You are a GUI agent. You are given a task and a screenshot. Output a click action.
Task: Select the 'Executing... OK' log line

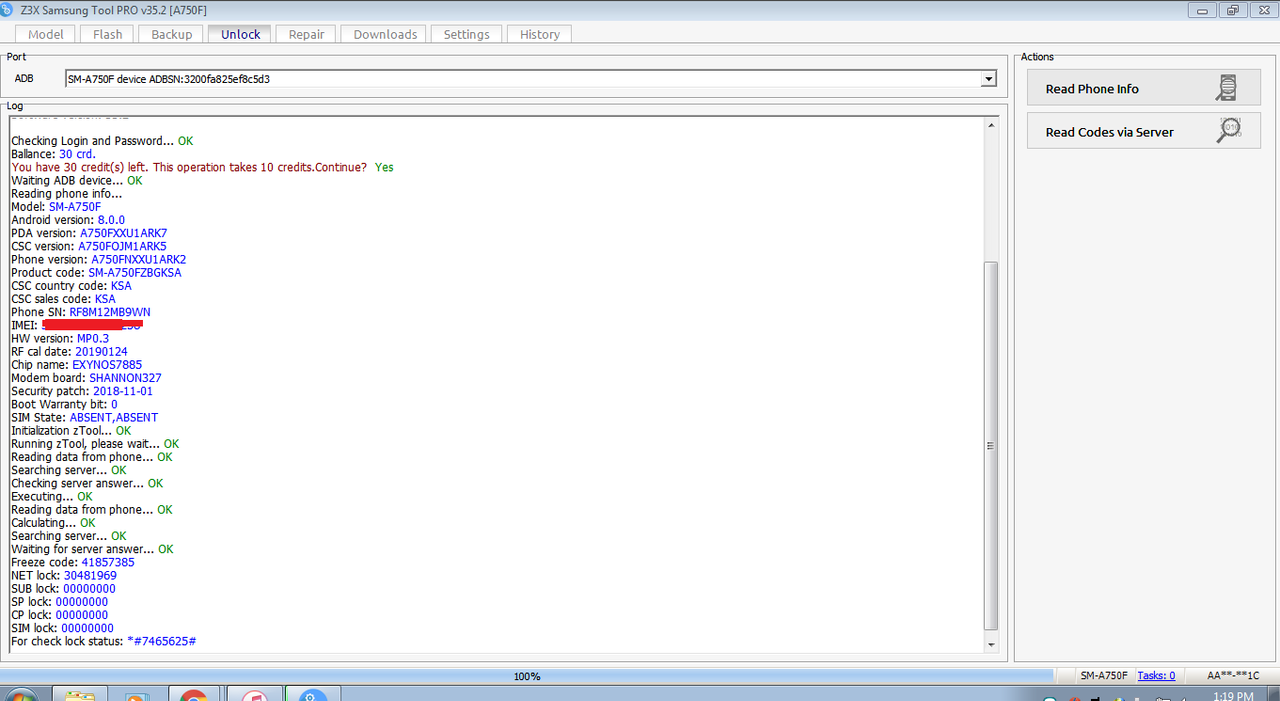(x=51, y=496)
